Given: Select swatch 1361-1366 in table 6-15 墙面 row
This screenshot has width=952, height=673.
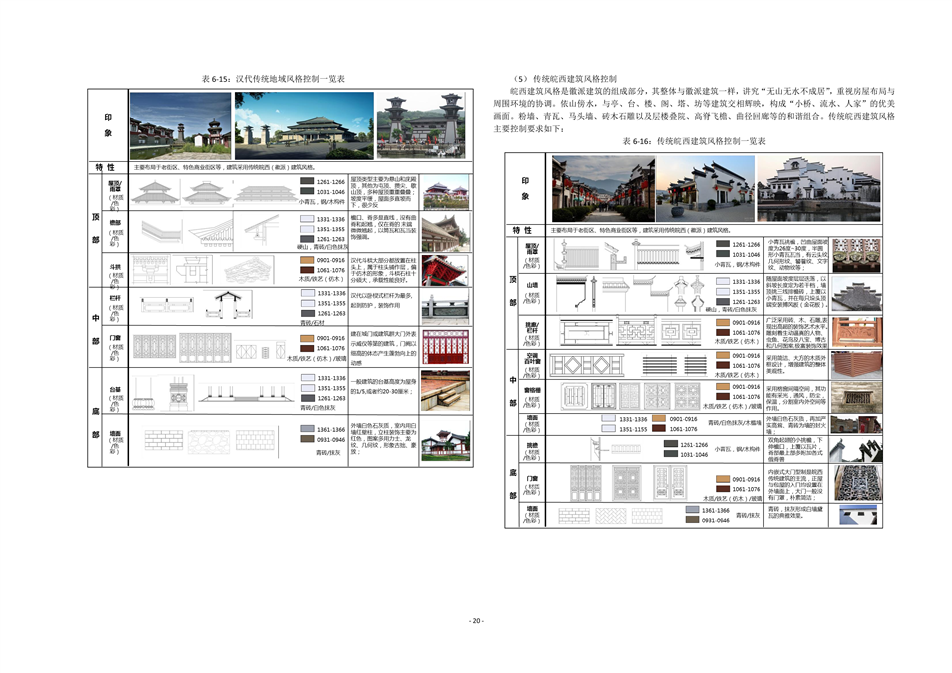Looking at the screenshot, I should [307, 429].
